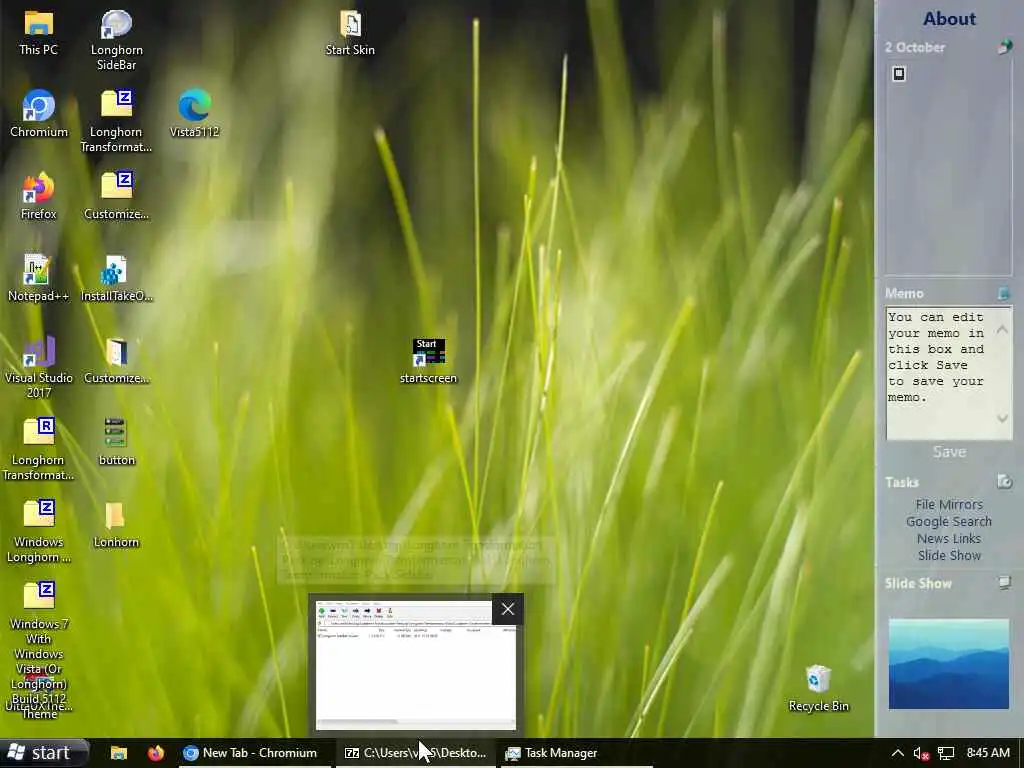Select the Longhorn Transformat... zip folder beside Chromium
This screenshot has height=768, width=1024.
[116, 121]
